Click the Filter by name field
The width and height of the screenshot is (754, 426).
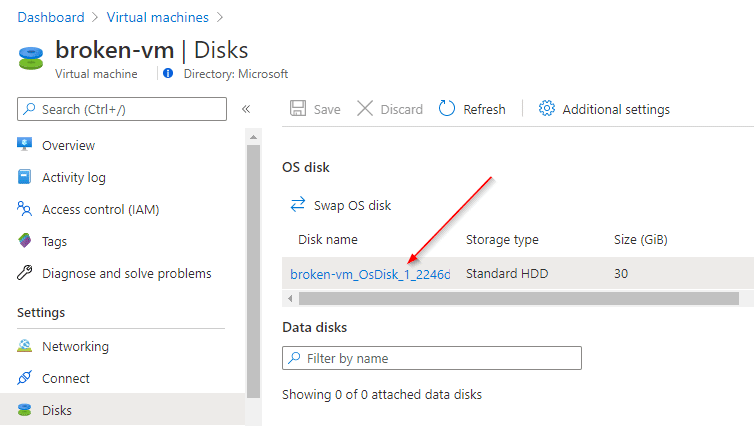432,358
